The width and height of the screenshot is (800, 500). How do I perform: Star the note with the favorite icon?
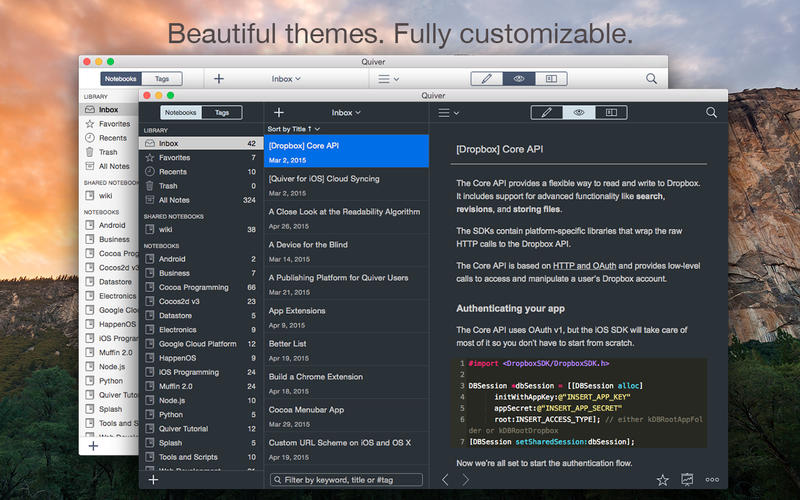click(662, 480)
